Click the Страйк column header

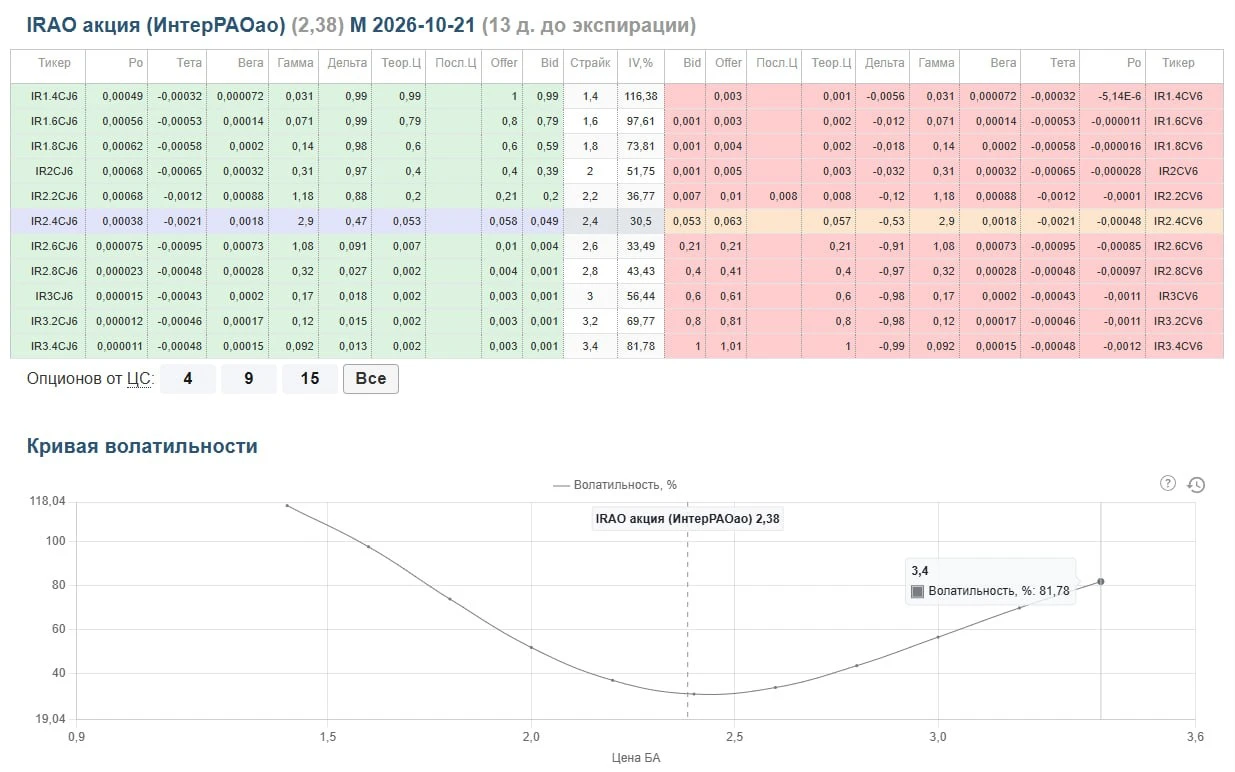tap(590, 62)
